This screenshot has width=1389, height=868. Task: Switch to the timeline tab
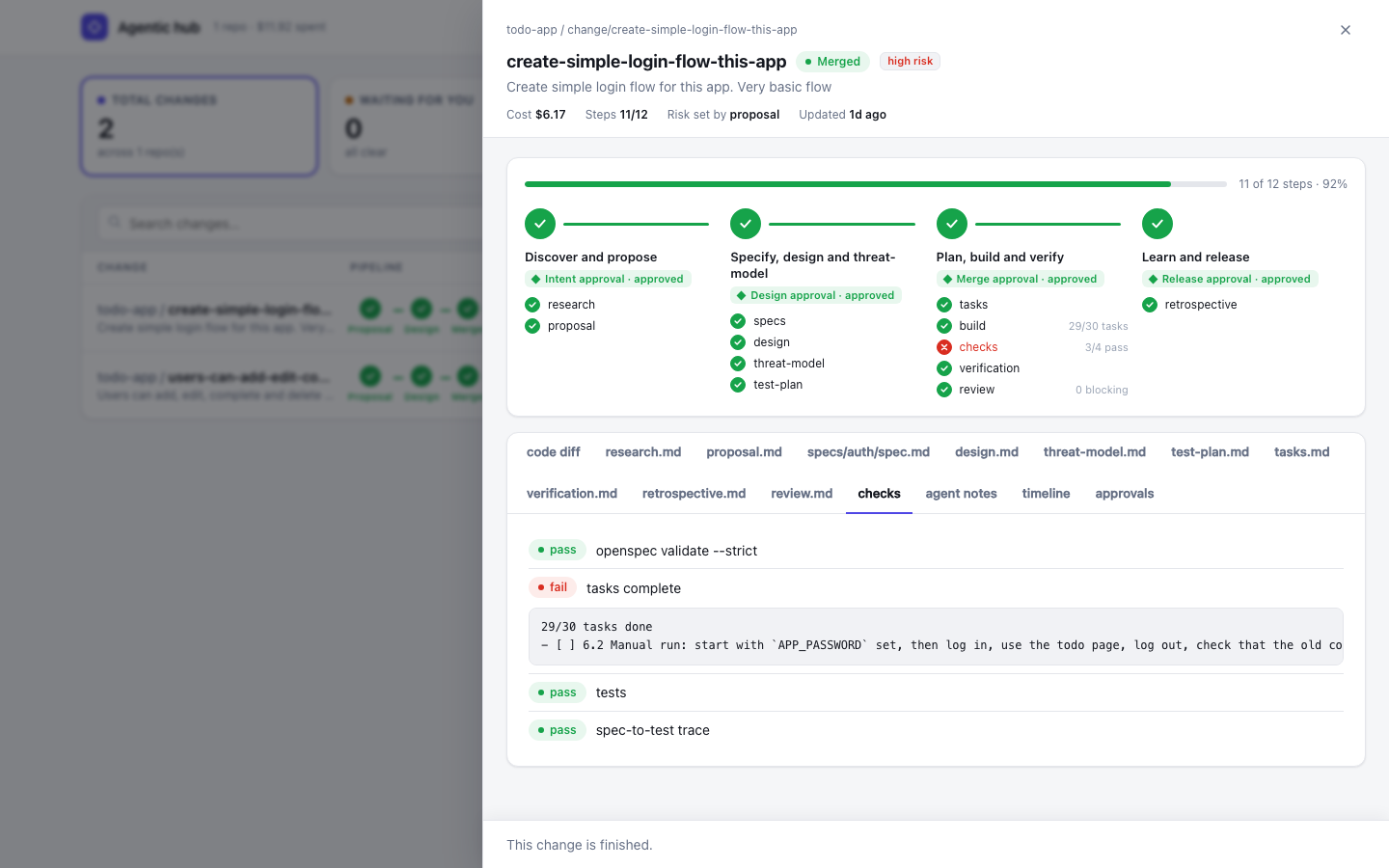(1046, 493)
